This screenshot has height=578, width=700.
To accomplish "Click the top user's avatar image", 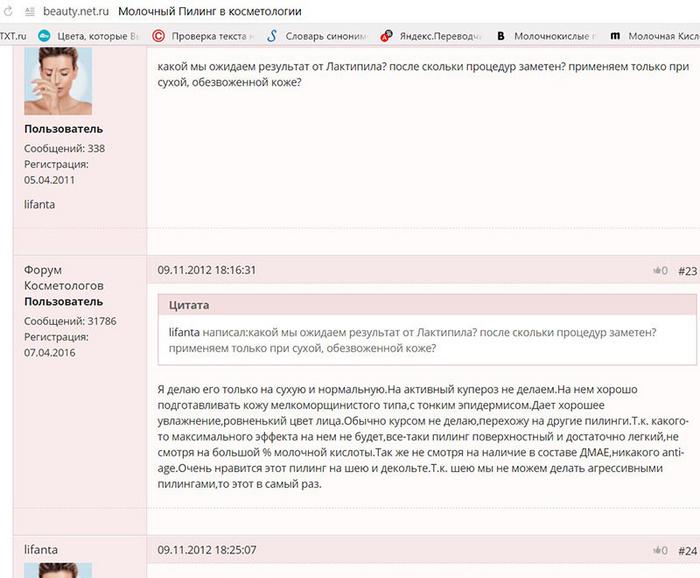I will tap(57, 80).
